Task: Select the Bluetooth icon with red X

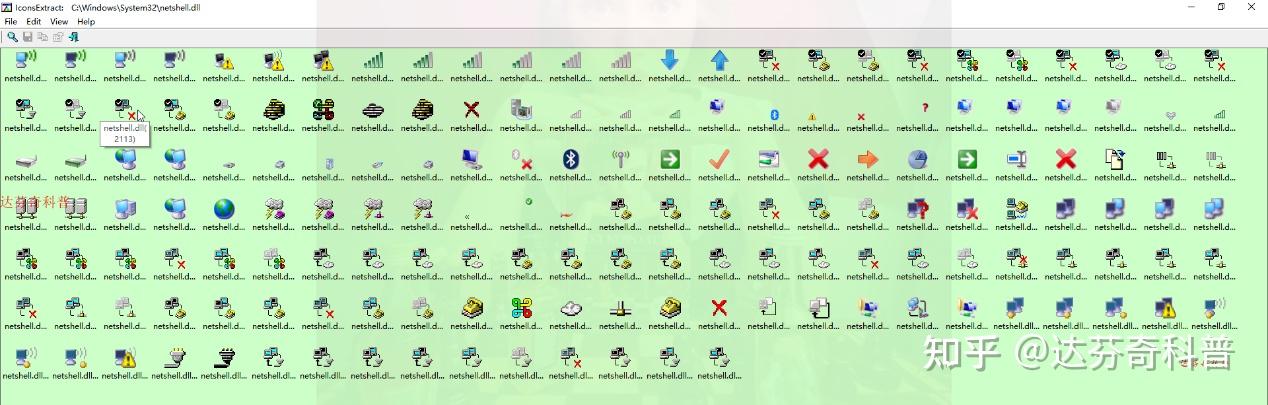Action: click(x=521, y=159)
